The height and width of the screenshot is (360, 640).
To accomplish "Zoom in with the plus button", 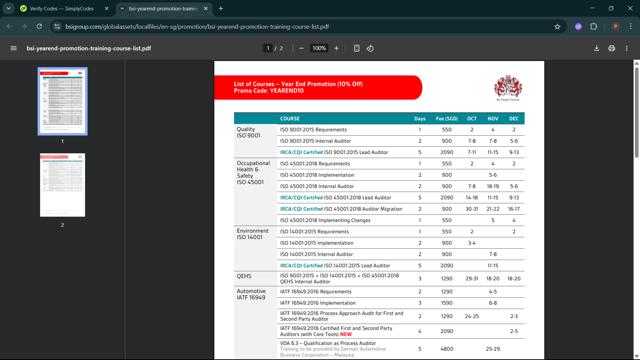I will click(336, 48).
